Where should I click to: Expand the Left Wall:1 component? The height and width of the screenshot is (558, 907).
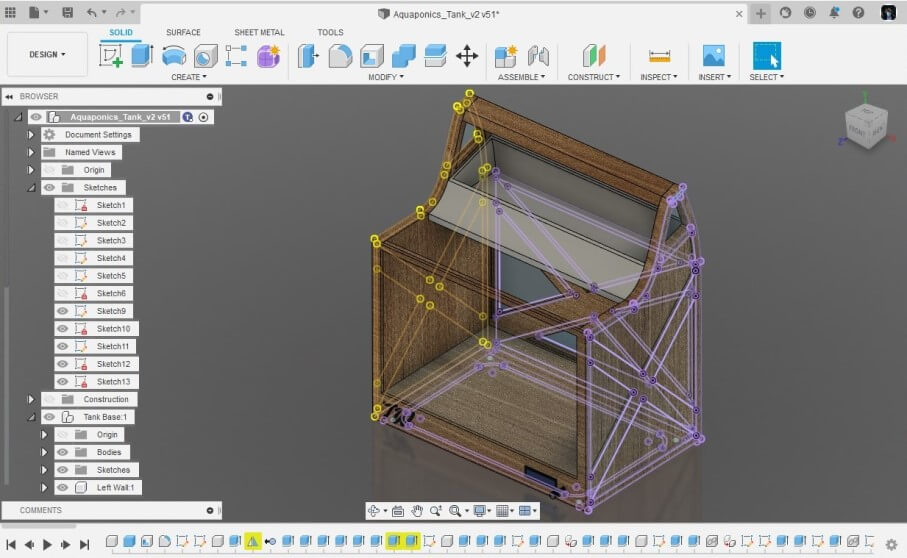coord(44,487)
